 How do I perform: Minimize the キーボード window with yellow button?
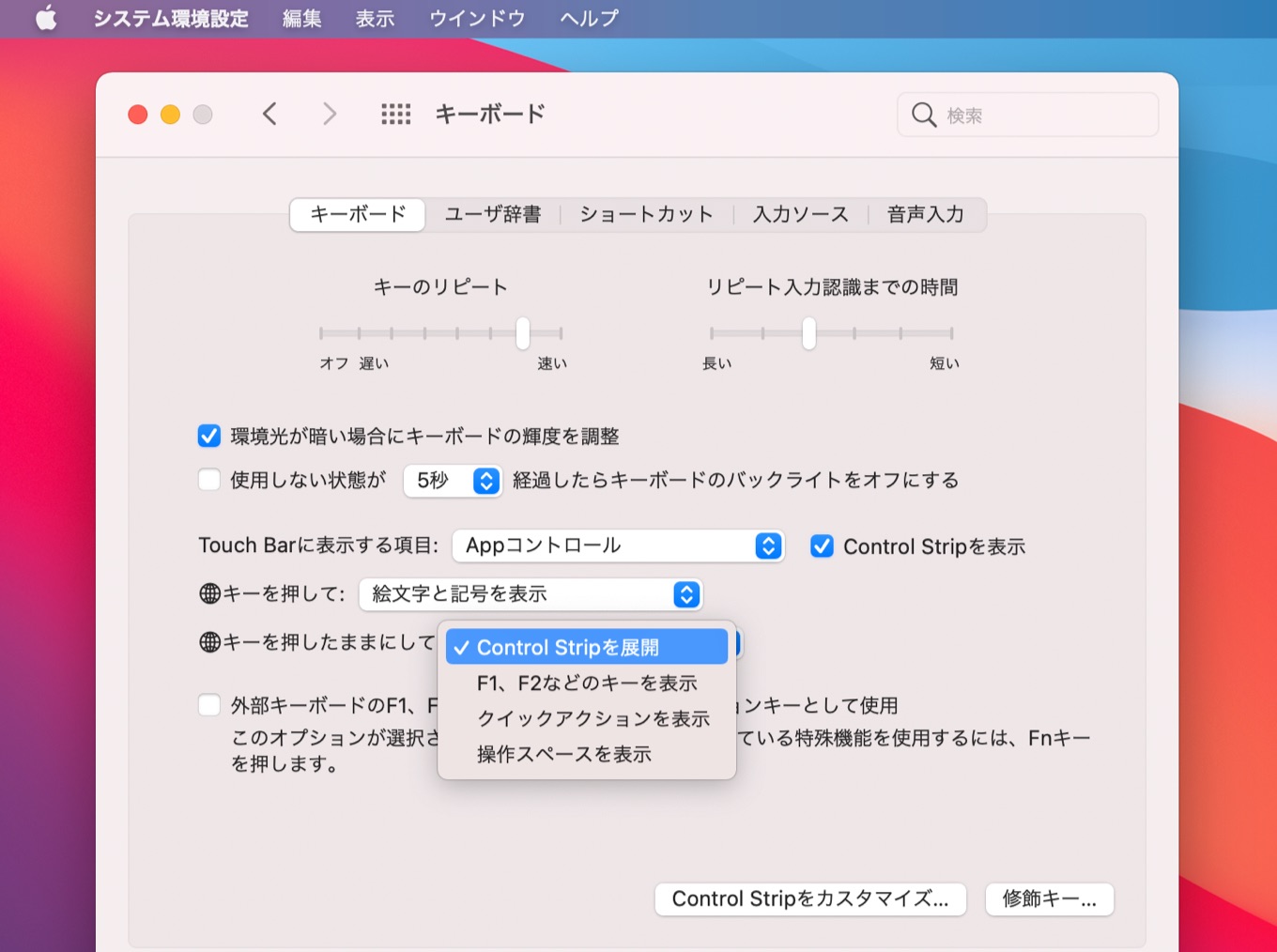[170, 115]
